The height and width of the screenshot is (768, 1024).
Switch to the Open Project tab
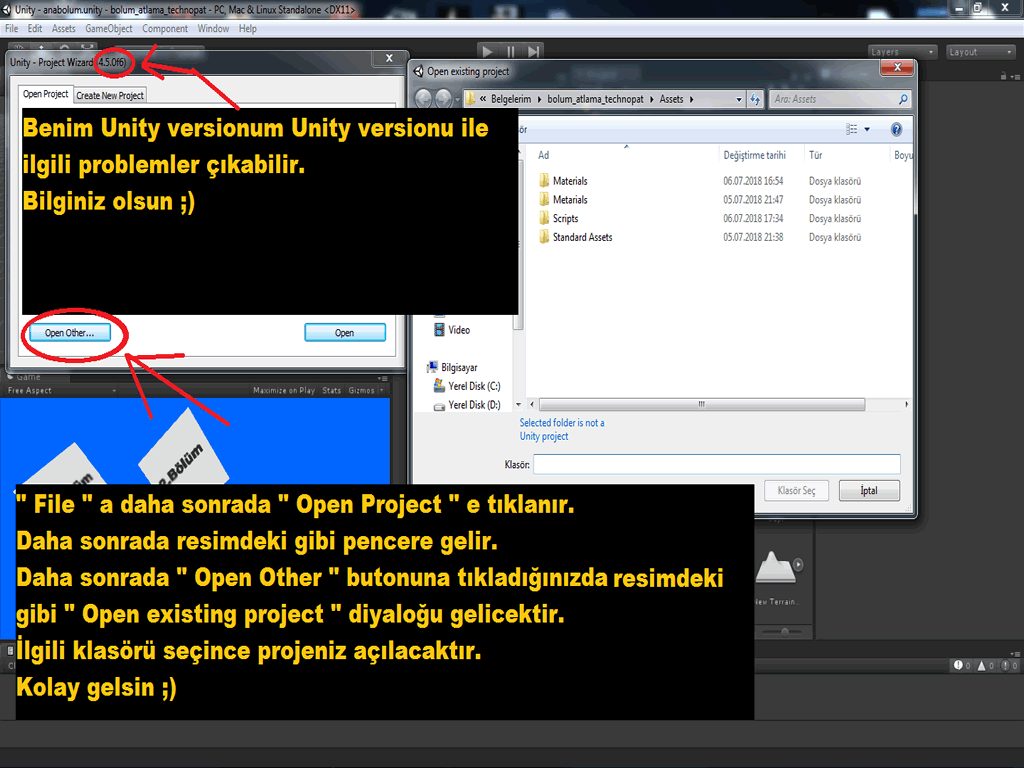(45, 94)
